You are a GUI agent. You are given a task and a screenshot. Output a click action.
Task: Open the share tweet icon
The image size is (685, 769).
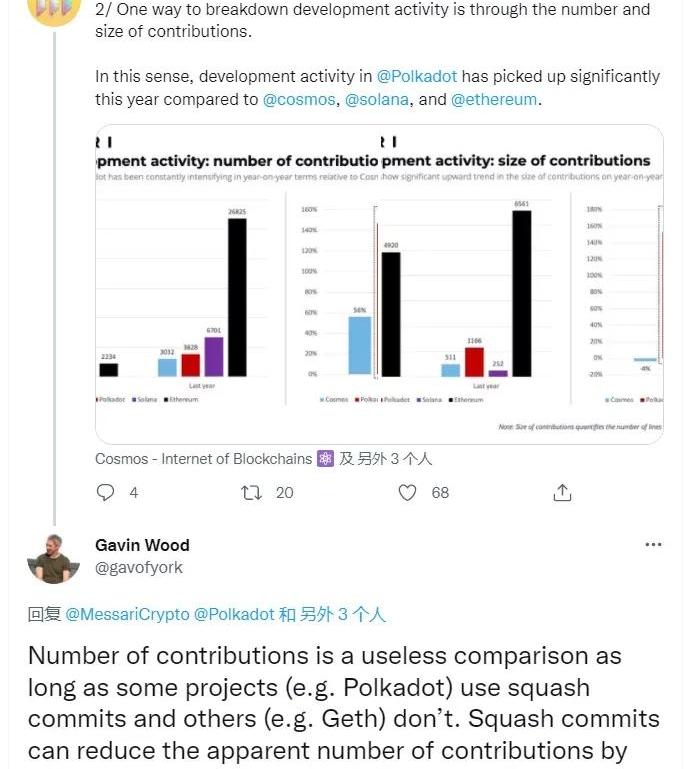[x=562, y=492]
